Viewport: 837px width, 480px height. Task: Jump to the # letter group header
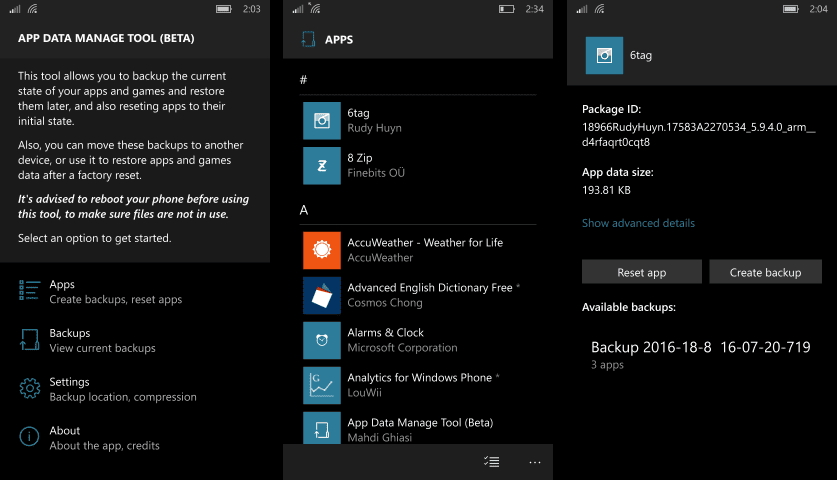point(303,80)
